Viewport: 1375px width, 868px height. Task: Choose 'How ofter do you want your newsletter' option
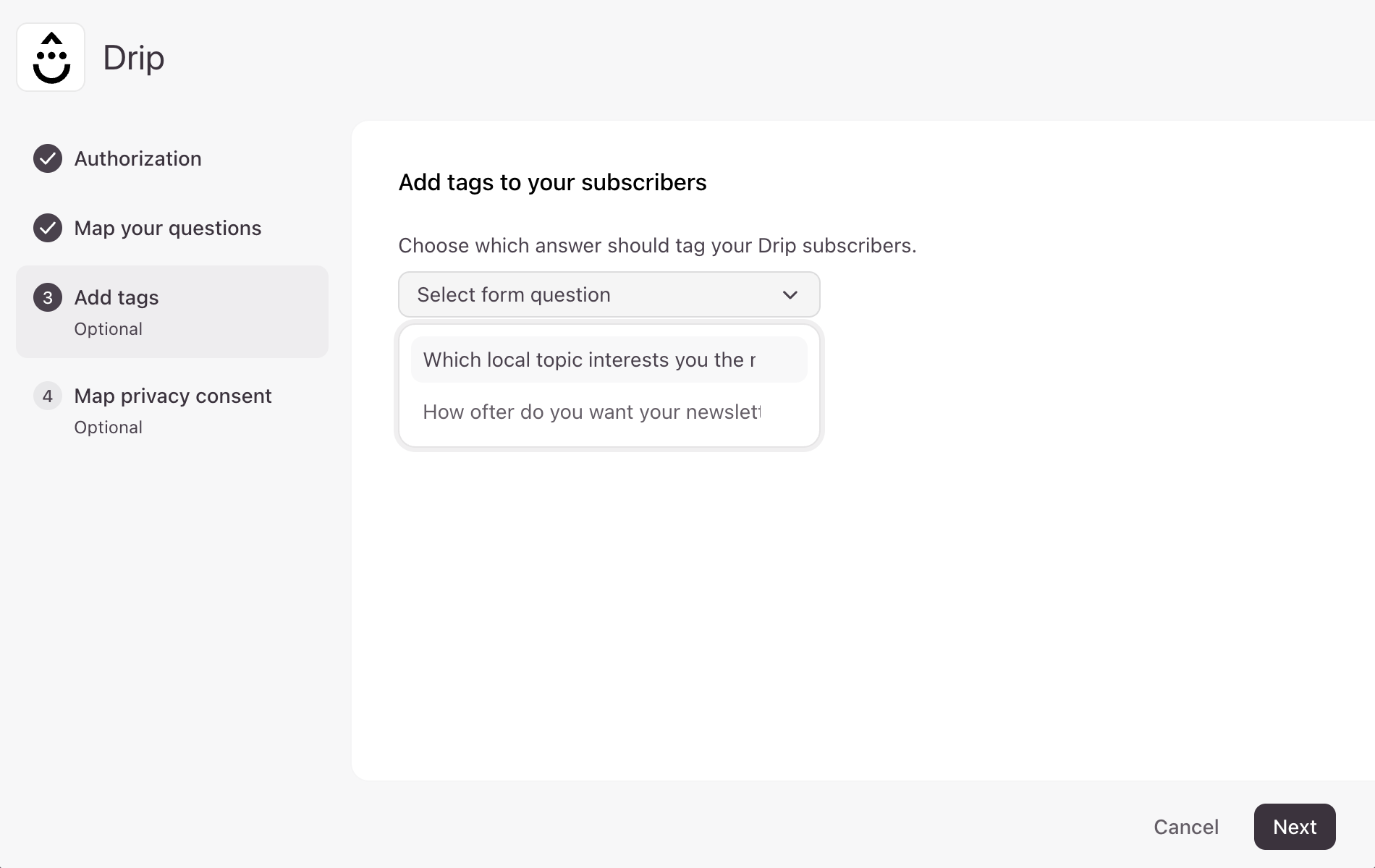(609, 412)
